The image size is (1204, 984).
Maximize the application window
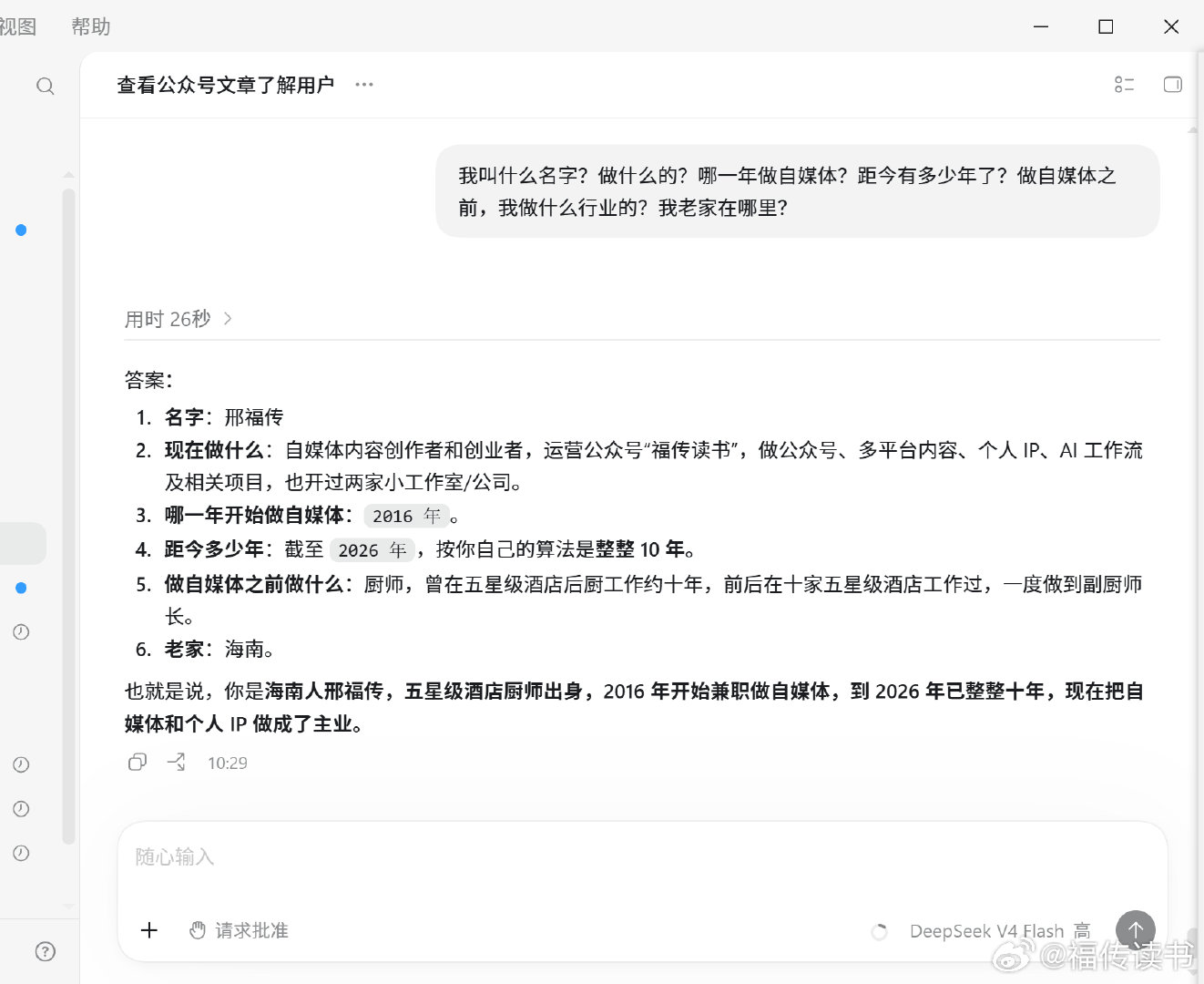[x=1106, y=27]
